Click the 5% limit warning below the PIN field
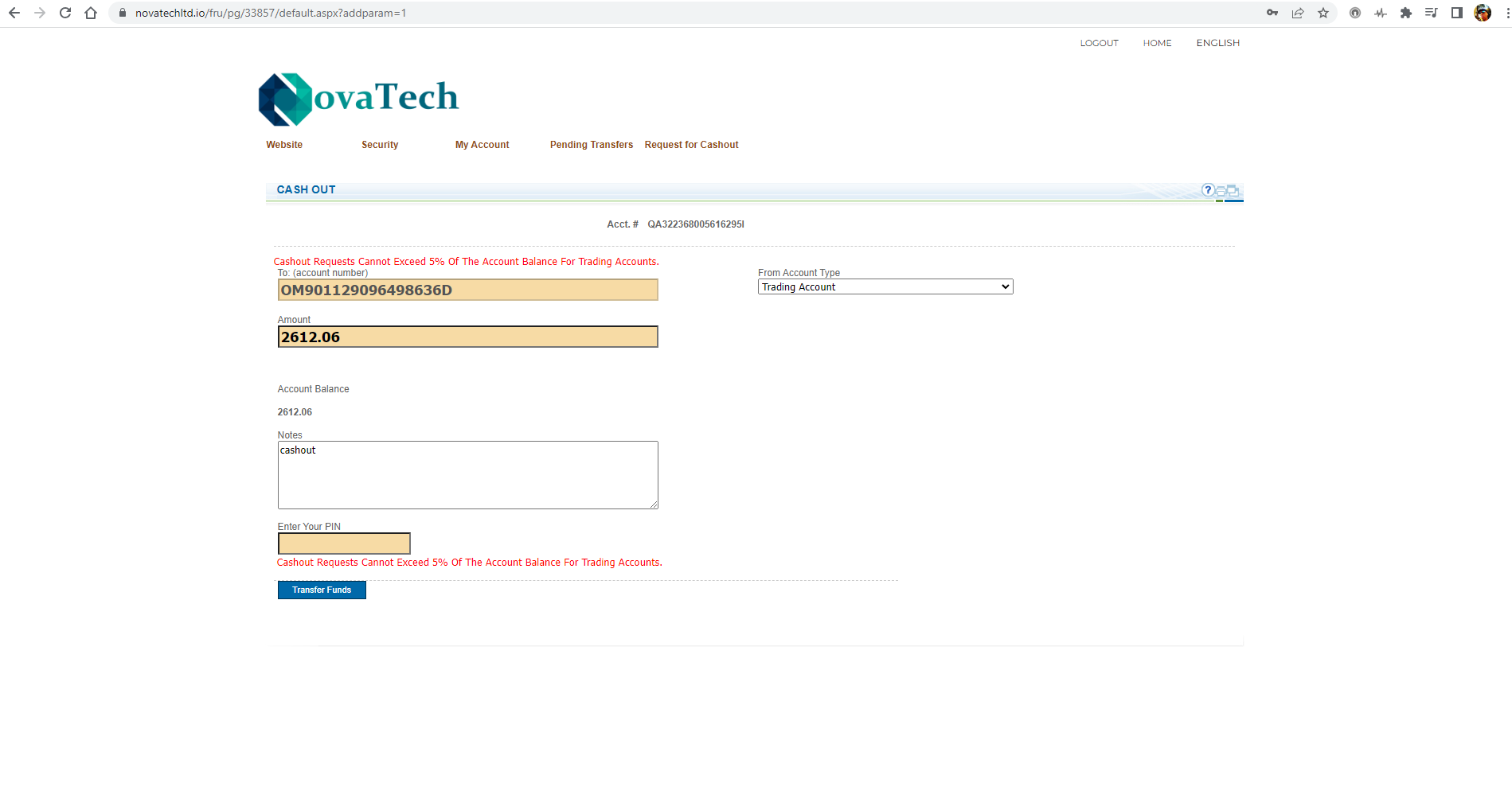This screenshot has width=1512, height=787. tap(470, 563)
